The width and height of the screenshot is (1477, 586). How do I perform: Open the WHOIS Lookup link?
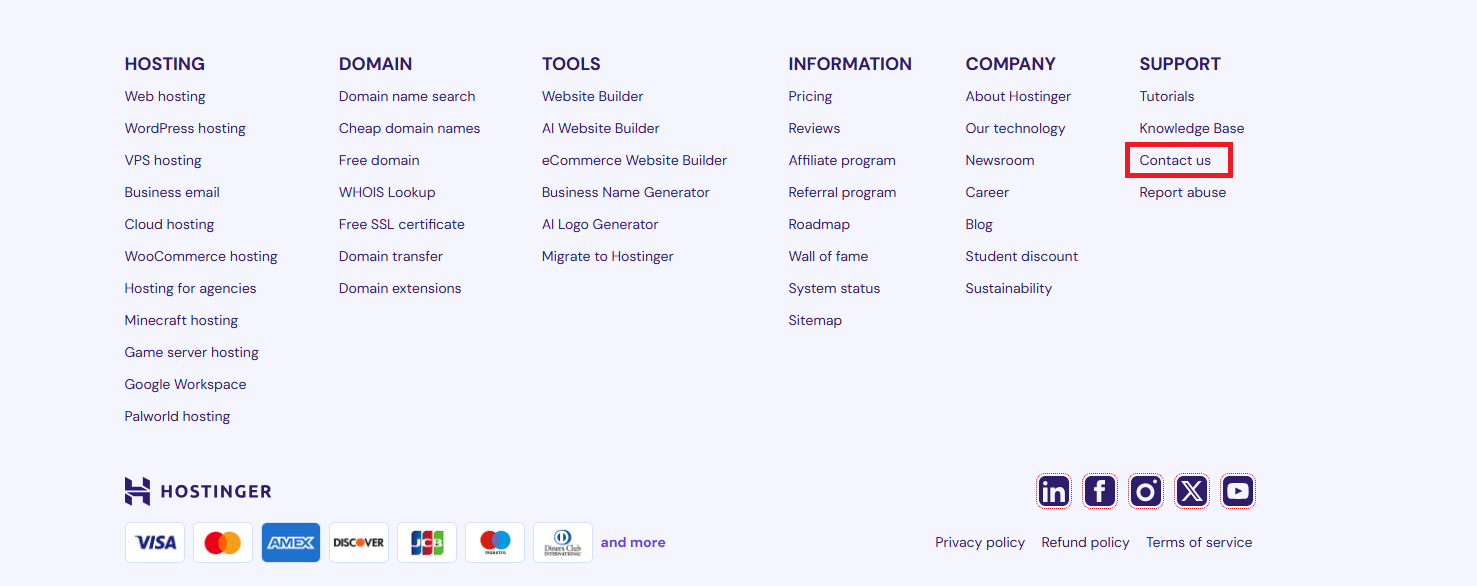point(387,192)
